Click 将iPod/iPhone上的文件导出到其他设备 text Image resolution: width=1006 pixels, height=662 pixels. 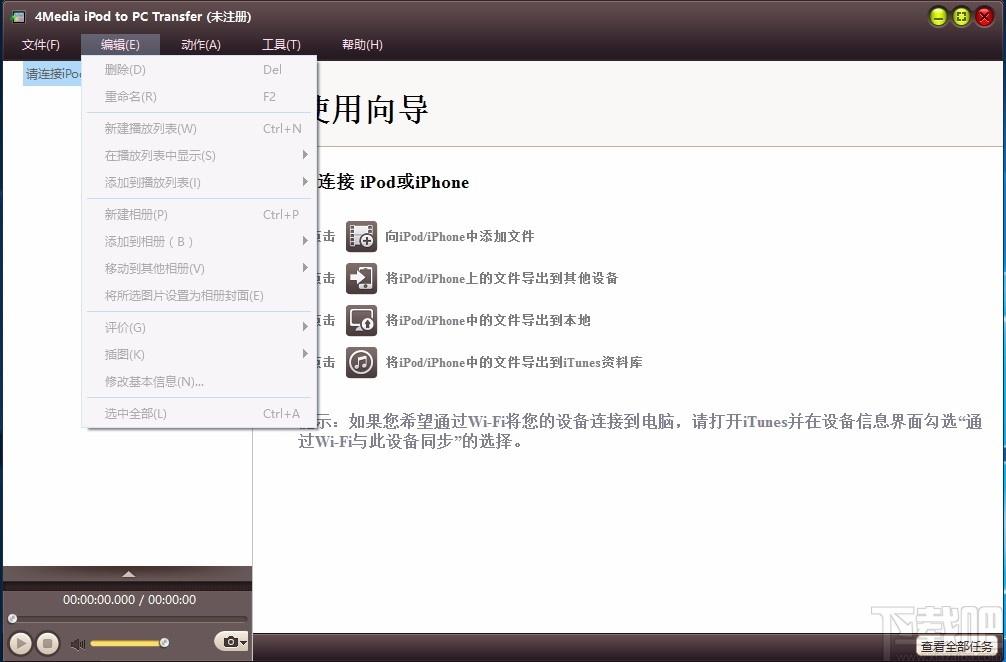501,278
